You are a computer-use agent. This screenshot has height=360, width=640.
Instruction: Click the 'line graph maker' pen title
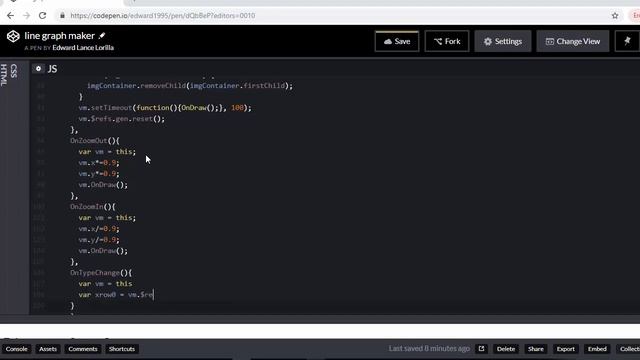pyautogui.click(x=60, y=36)
